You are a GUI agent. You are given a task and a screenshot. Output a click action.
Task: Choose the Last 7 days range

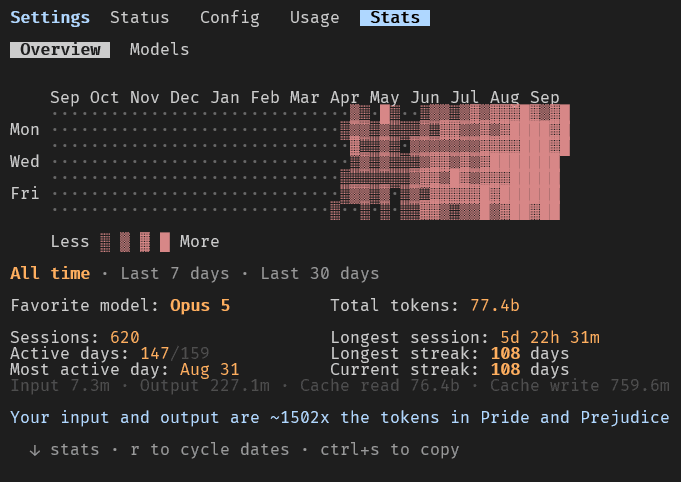(175, 274)
